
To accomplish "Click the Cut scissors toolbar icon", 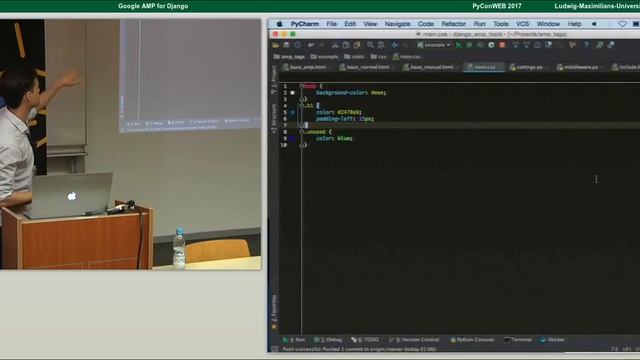I will point(335,45).
